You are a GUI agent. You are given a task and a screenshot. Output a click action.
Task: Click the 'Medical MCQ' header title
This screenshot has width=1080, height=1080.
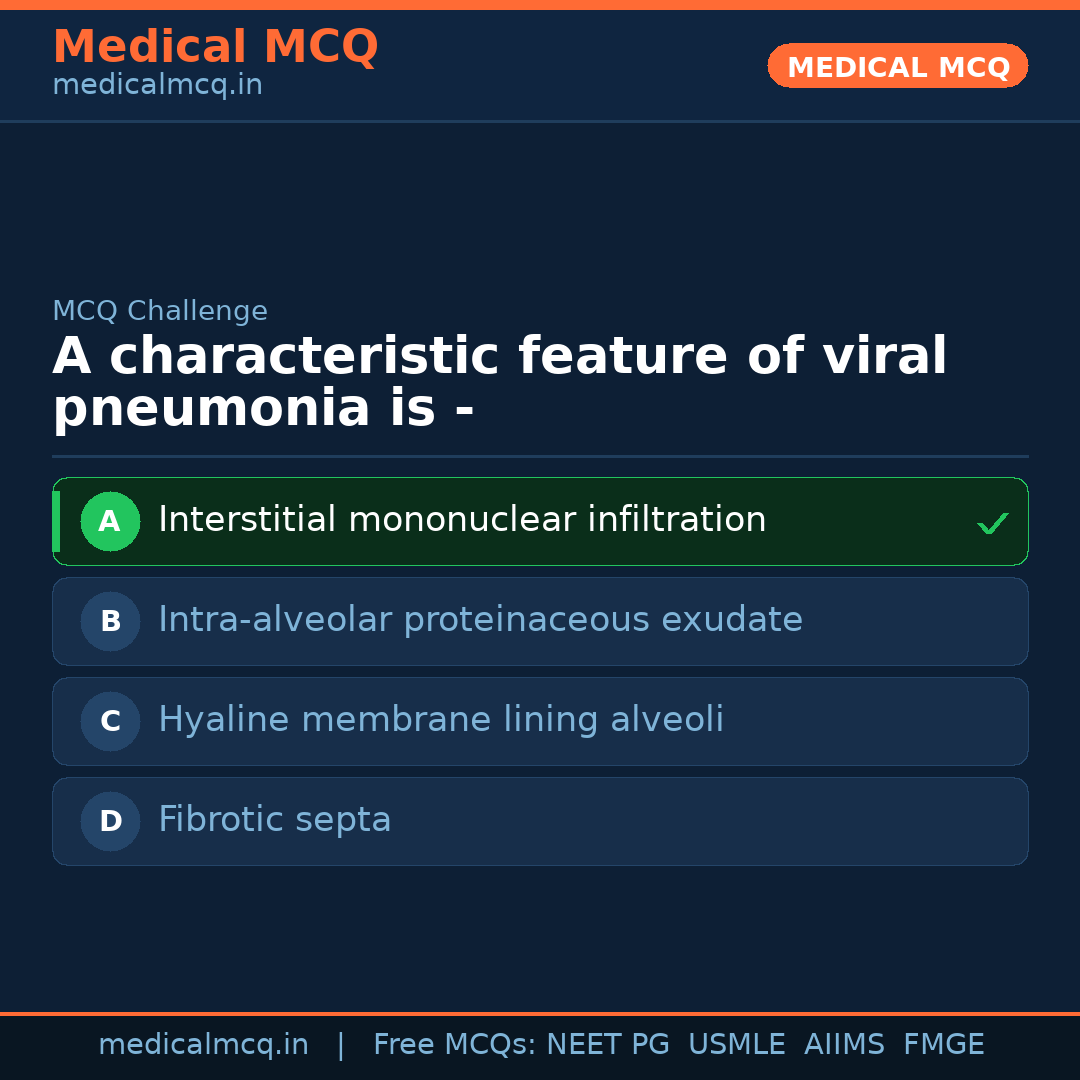click(x=215, y=47)
